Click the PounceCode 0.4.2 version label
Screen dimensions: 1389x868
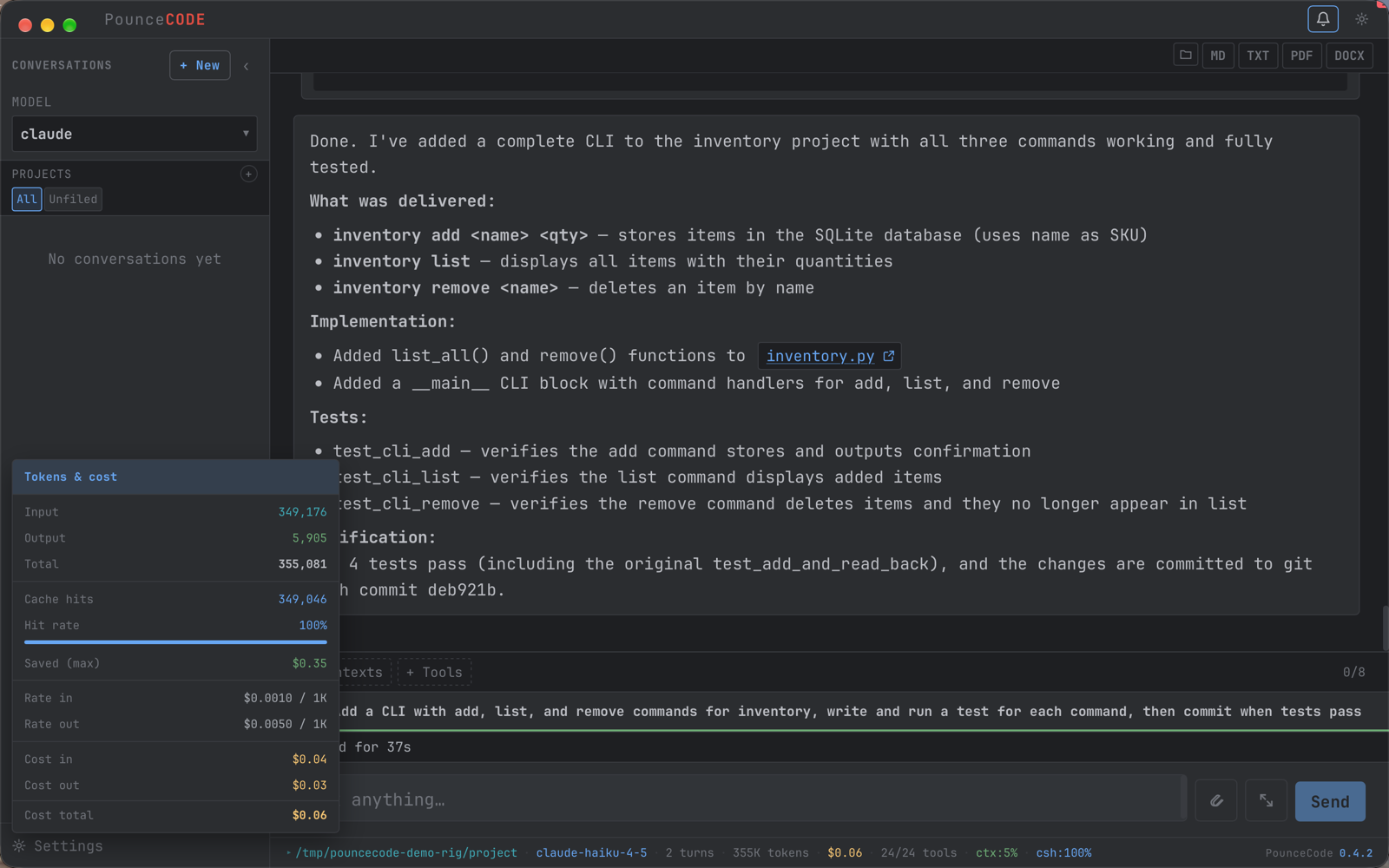point(1319,853)
